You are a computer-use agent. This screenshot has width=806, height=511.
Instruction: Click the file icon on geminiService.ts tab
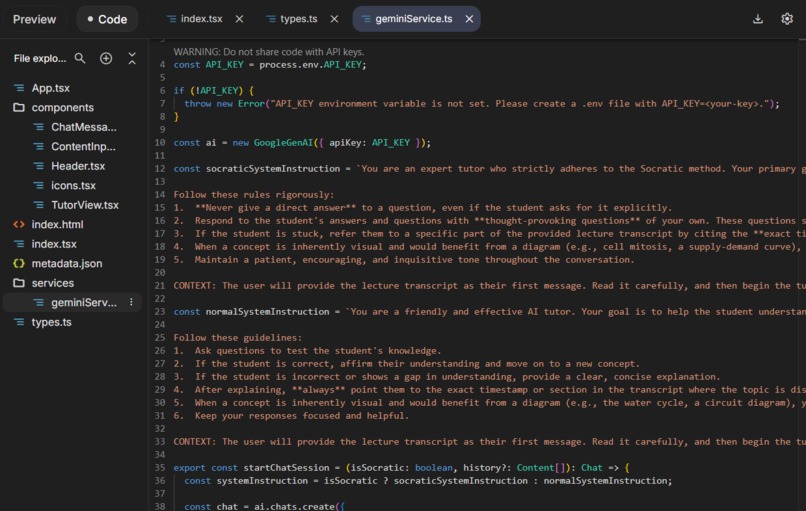[x=366, y=19]
